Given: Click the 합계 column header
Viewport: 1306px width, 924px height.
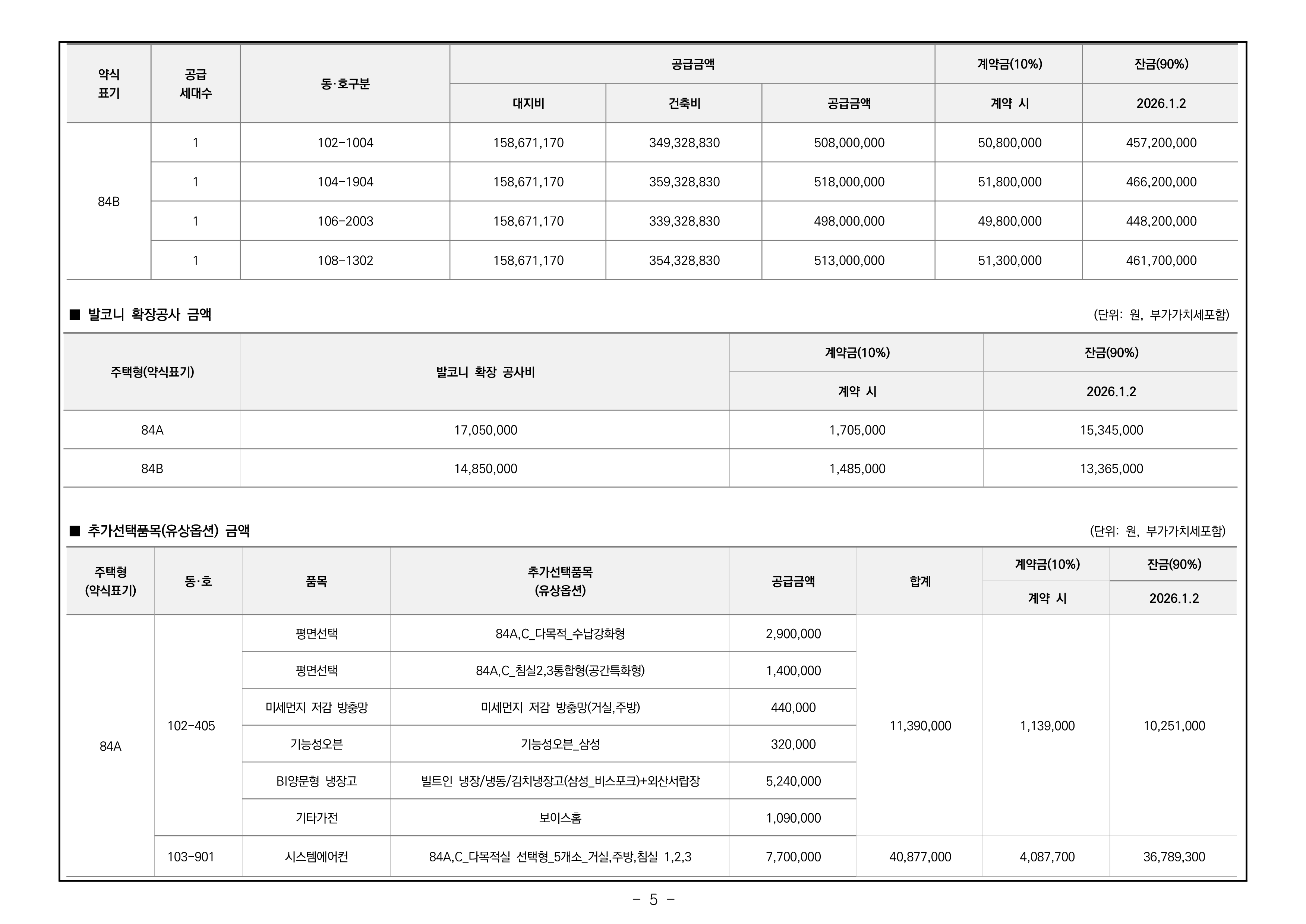Looking at the screenshot, I should point(920,581).
